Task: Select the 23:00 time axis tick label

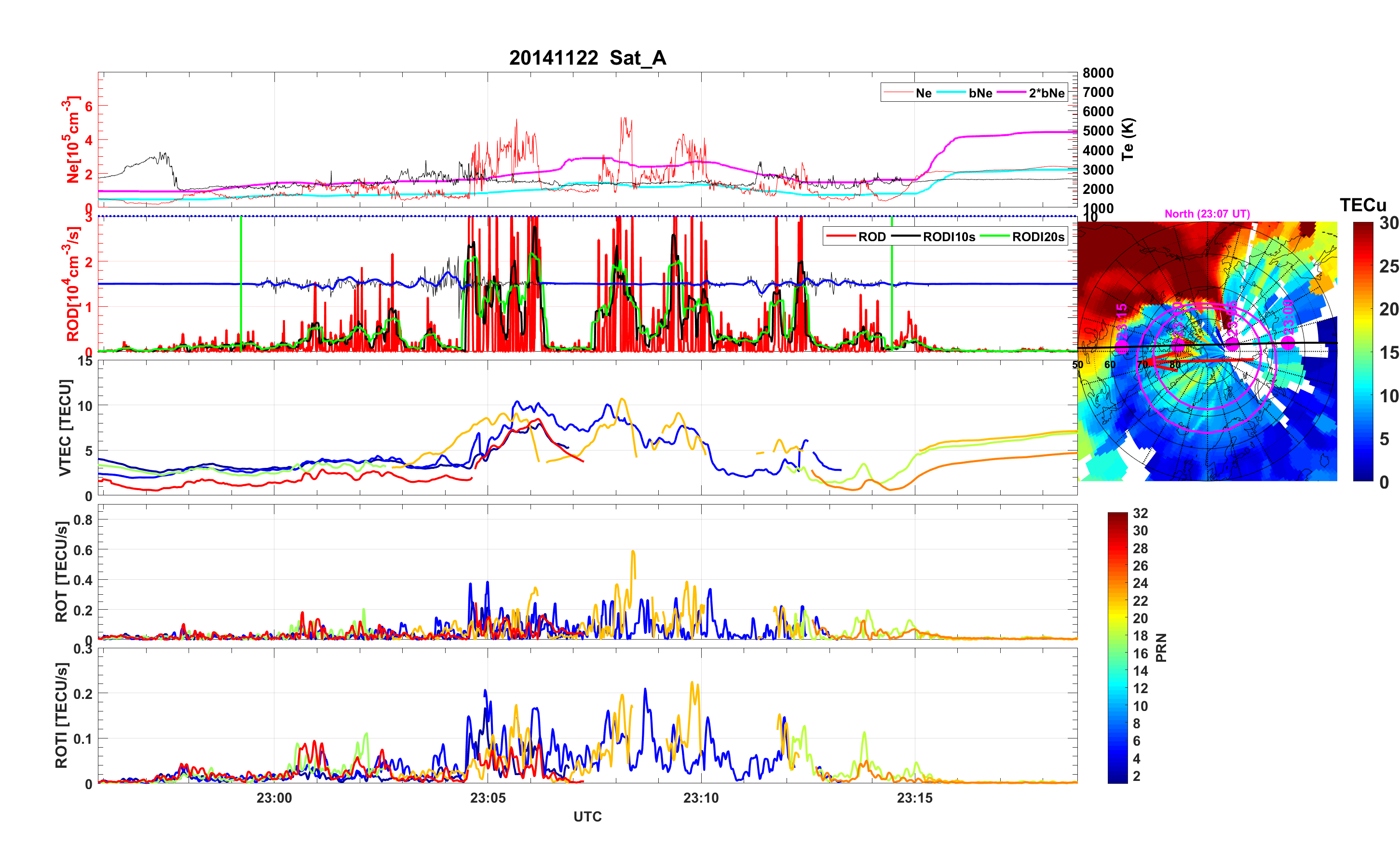Action: (274, 798)
